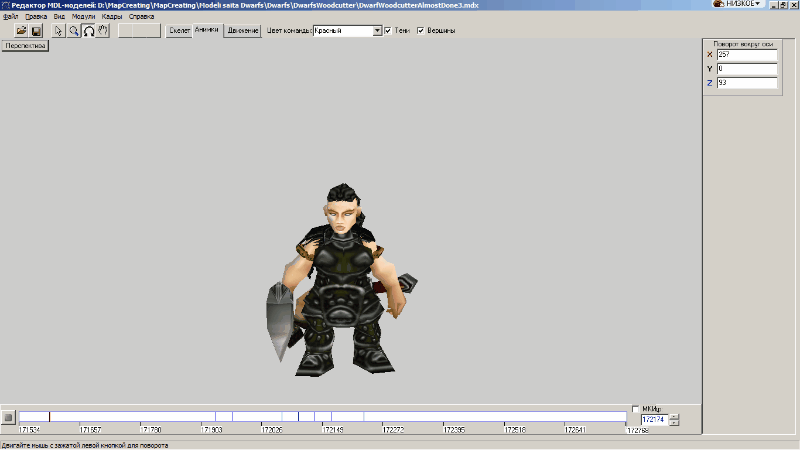The image size is (800, 450).
Task: Open the Правка menu
Action: (x=36, y=16)
